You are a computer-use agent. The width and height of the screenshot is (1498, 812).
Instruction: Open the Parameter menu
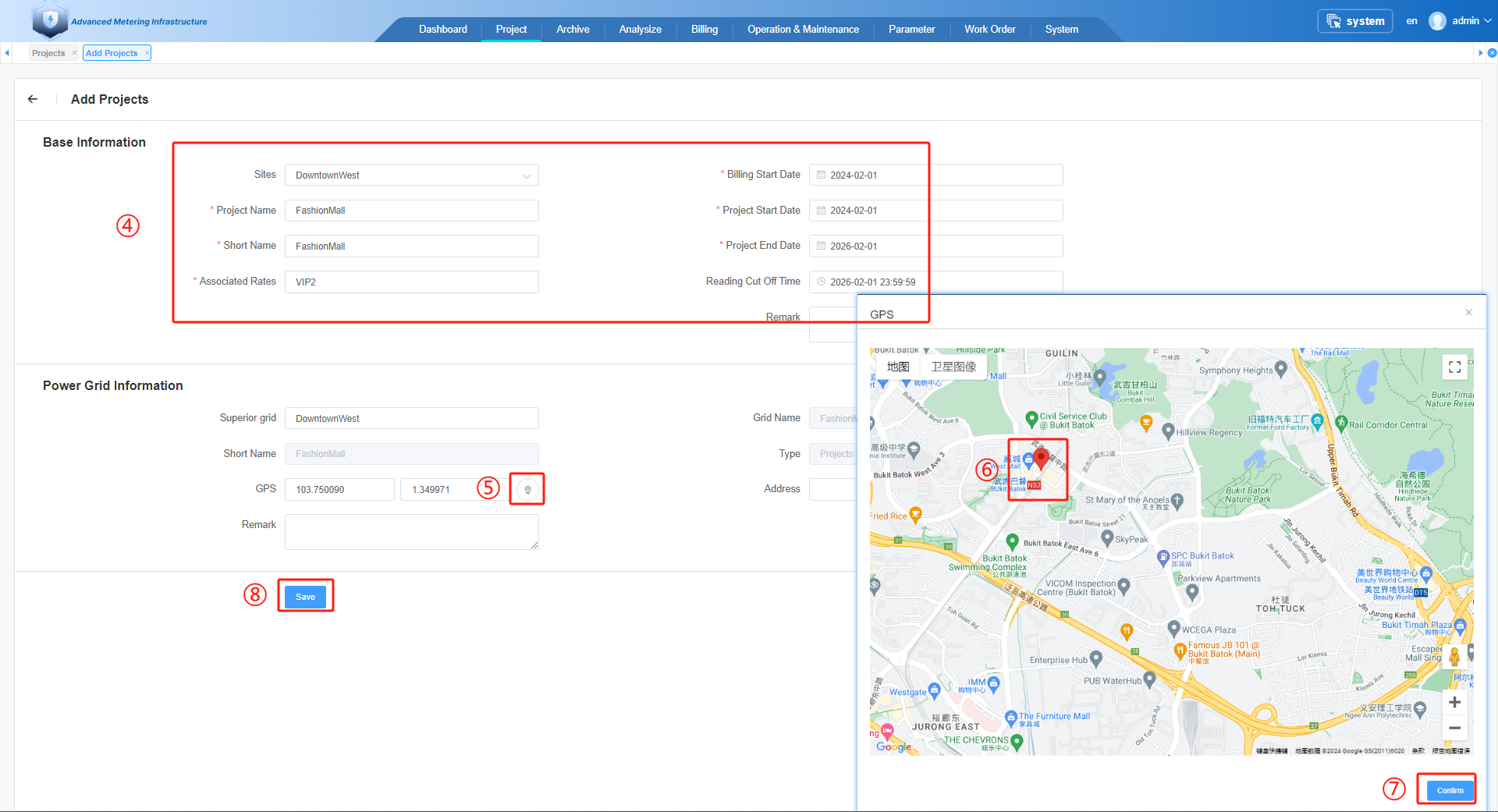coord(911,29)
